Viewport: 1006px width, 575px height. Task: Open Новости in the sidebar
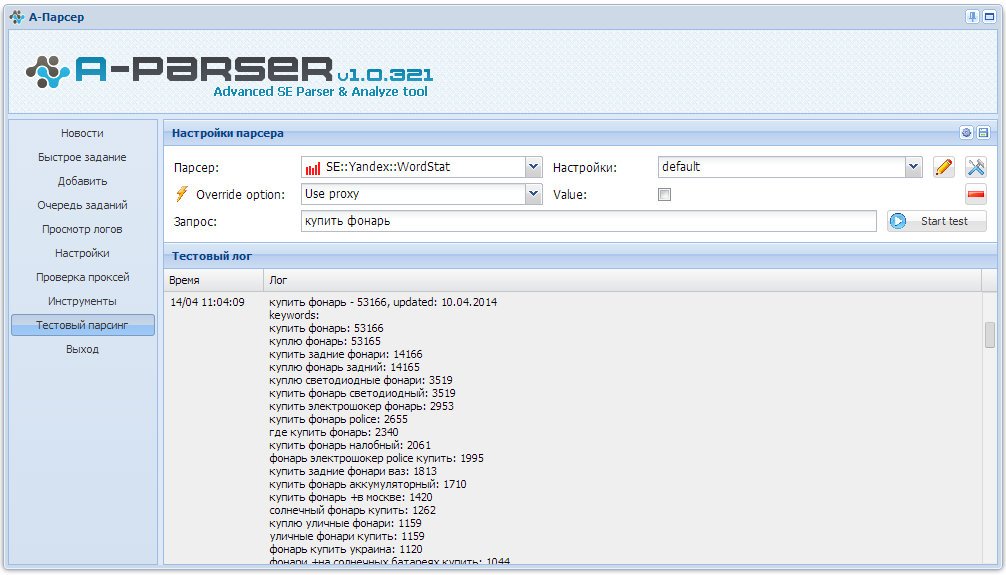[x=82, y=133]
